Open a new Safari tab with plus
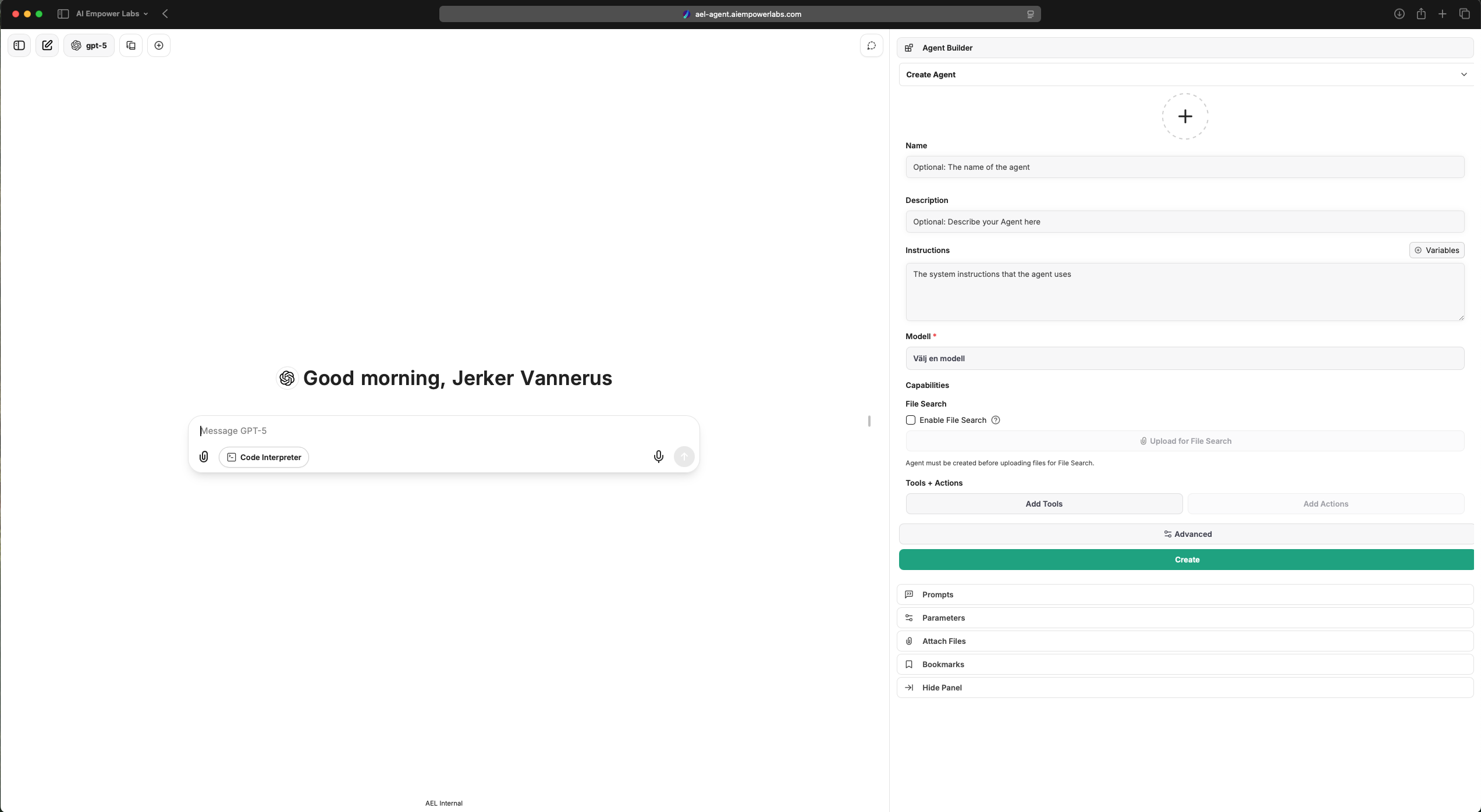Image resolution: width=1481 pixels, height=812 pixels. click(x=1443, y=14)
